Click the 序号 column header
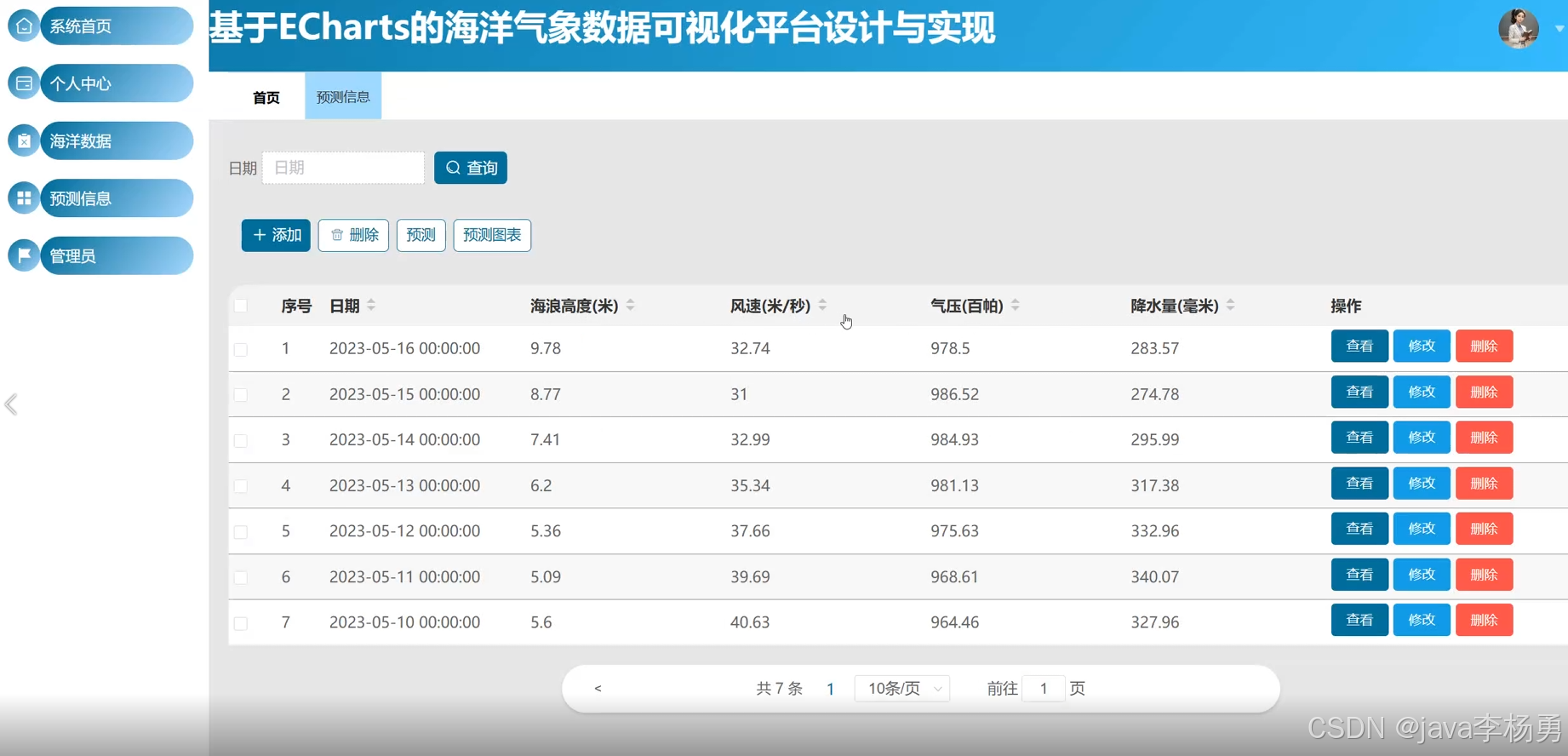The height and width of the screenshot is (756, 1568). 296,306
